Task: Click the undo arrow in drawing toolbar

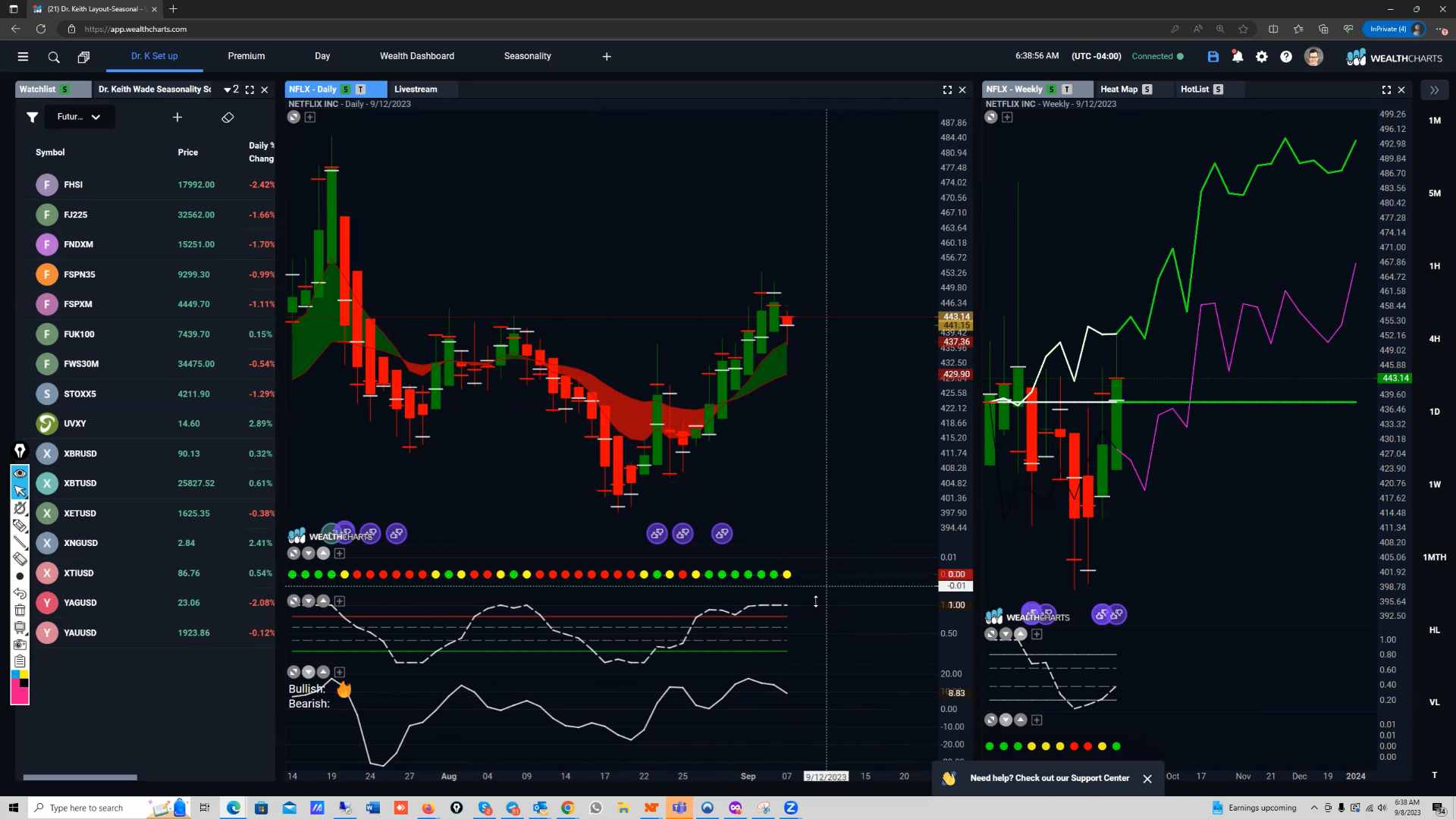Action: [x=20, y=593]
